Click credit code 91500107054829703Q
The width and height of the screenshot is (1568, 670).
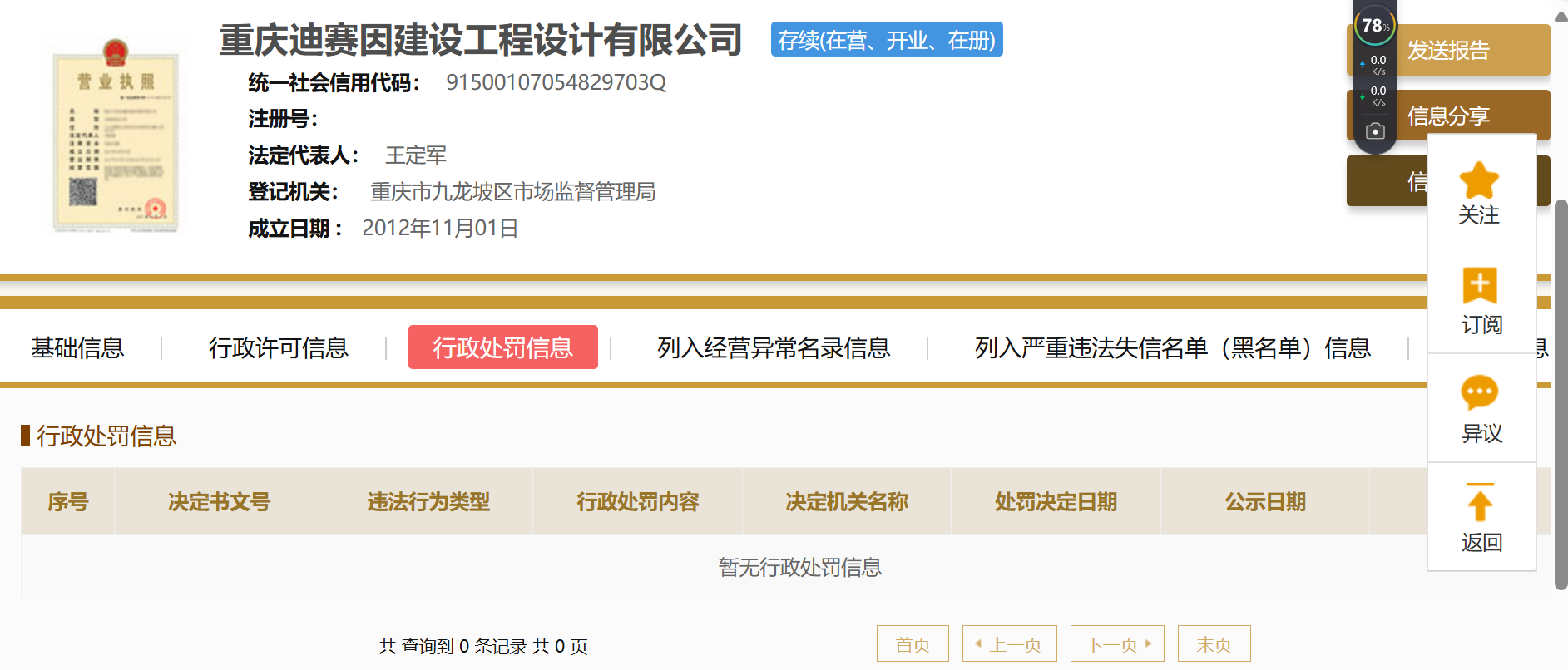[556, 82]
